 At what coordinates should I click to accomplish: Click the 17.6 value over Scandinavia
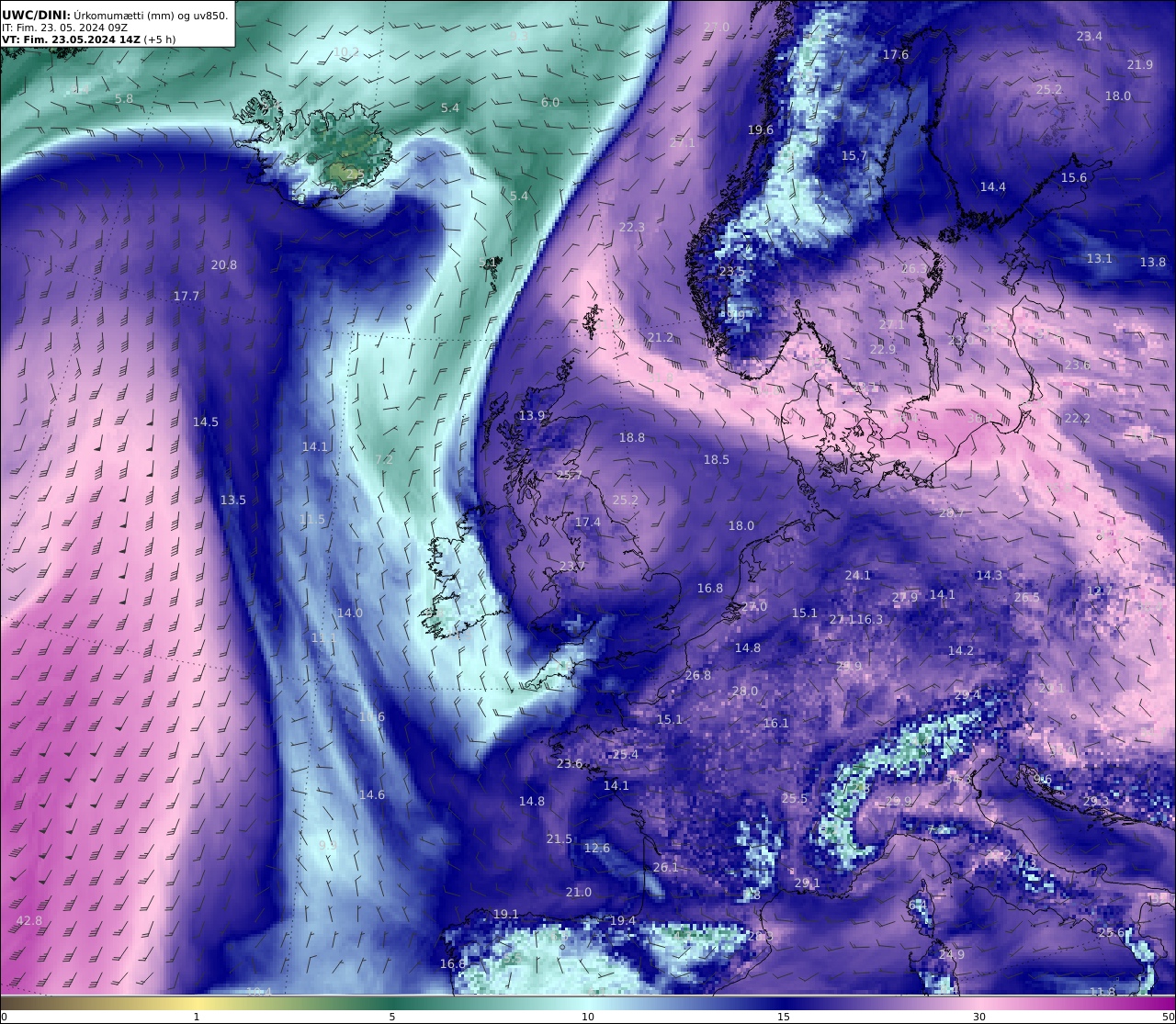click(896, 54)
